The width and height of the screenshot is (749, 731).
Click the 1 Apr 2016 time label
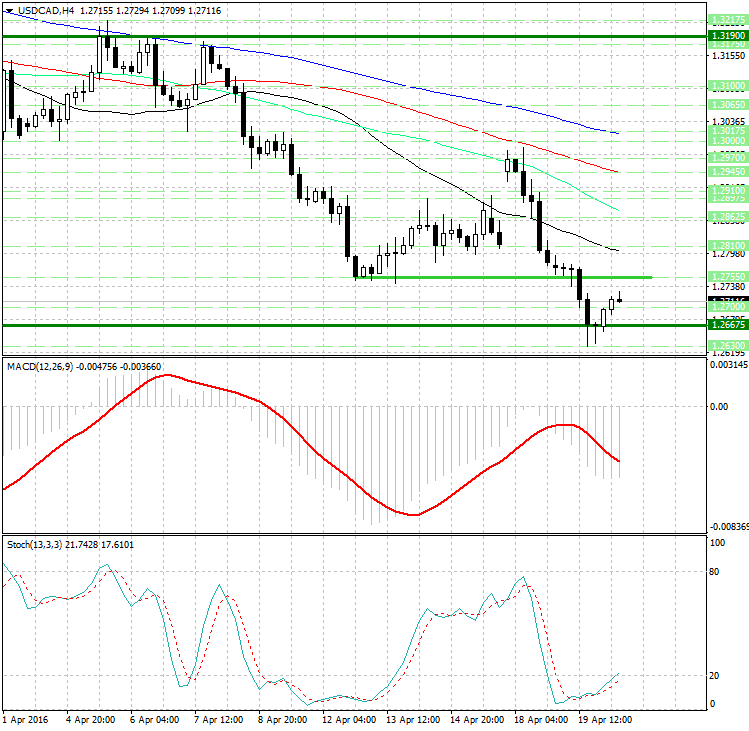click(x=27, y=720)
